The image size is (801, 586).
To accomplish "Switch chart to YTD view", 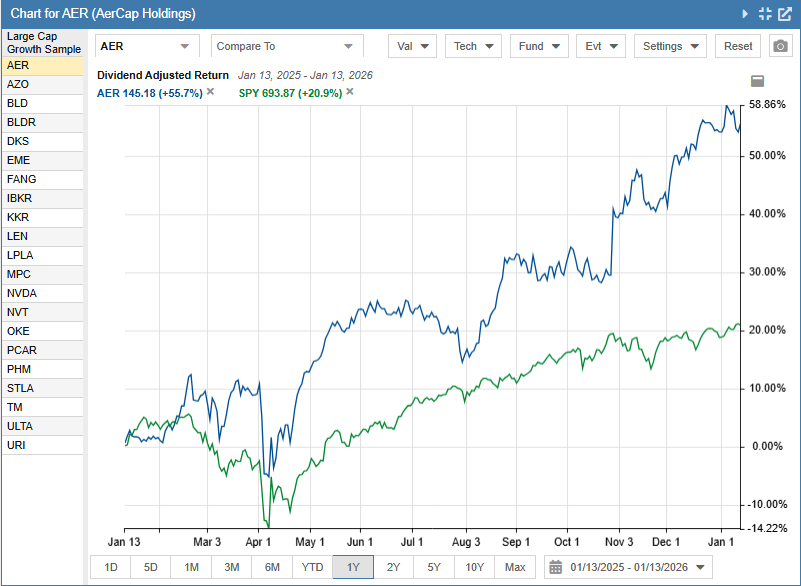I will tap(312, 566).
